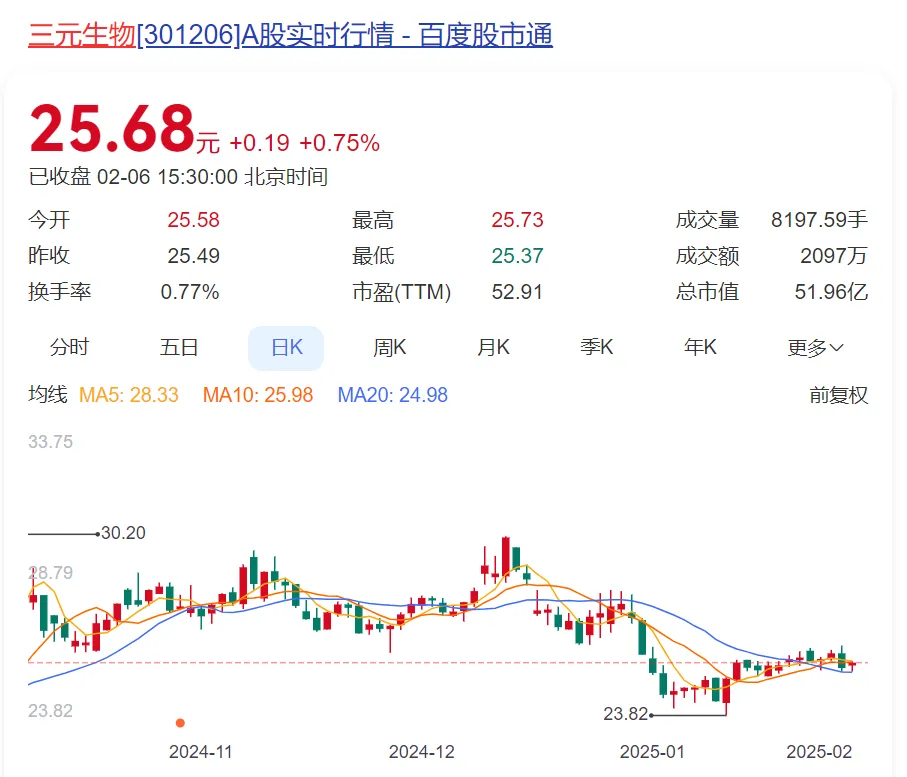
Task: Click the 23.82 low price annotation
Action: click(x=626, y=715)
